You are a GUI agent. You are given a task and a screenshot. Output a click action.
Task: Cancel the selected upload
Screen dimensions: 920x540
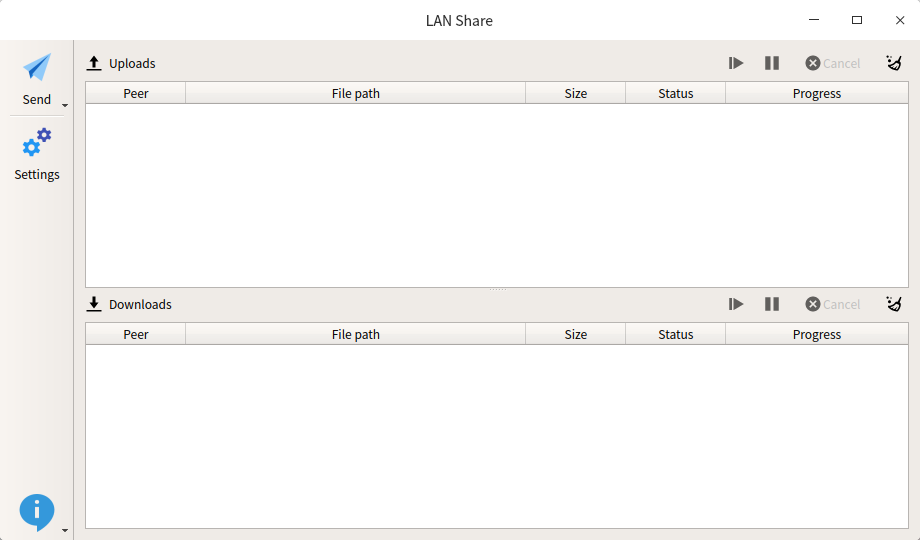pos(833,63)
